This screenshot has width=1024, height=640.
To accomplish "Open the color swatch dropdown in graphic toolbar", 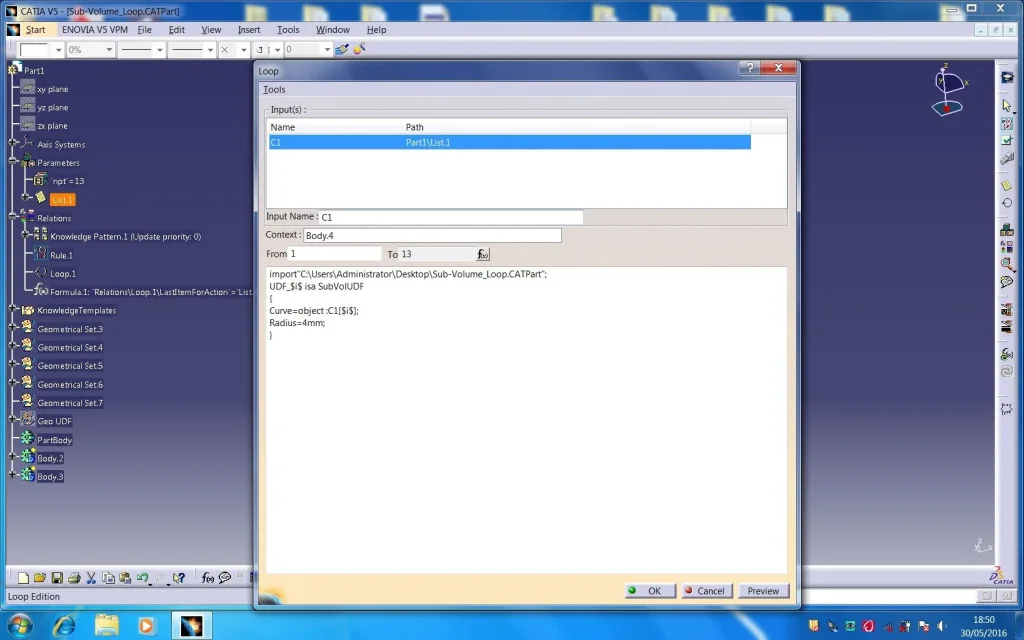I will tap(58, 50).
